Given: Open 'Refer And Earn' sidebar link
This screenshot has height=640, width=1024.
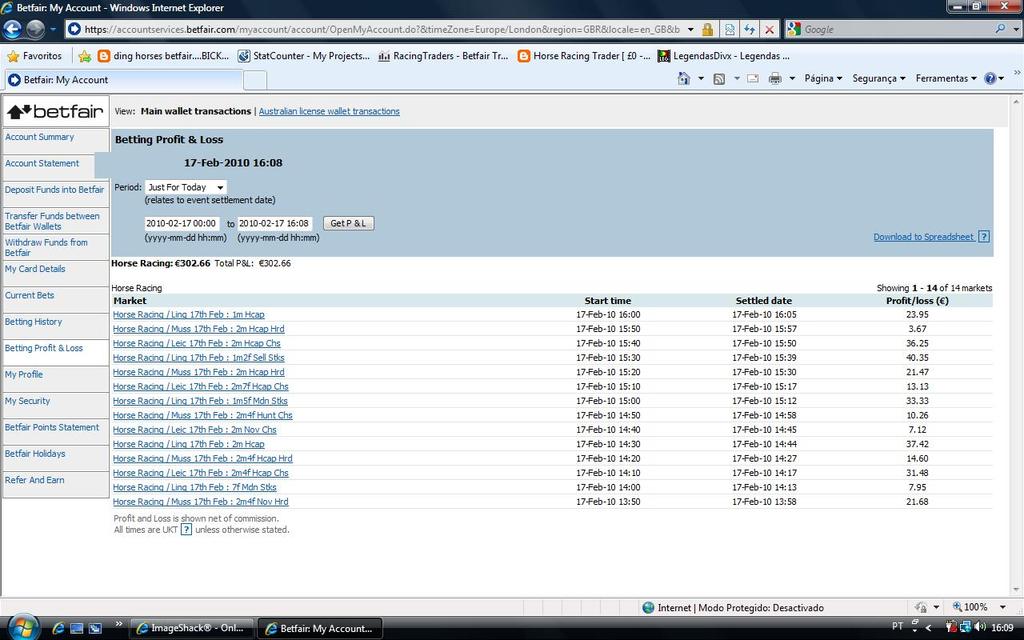Looking at the screenshot, I should point(35,480).
